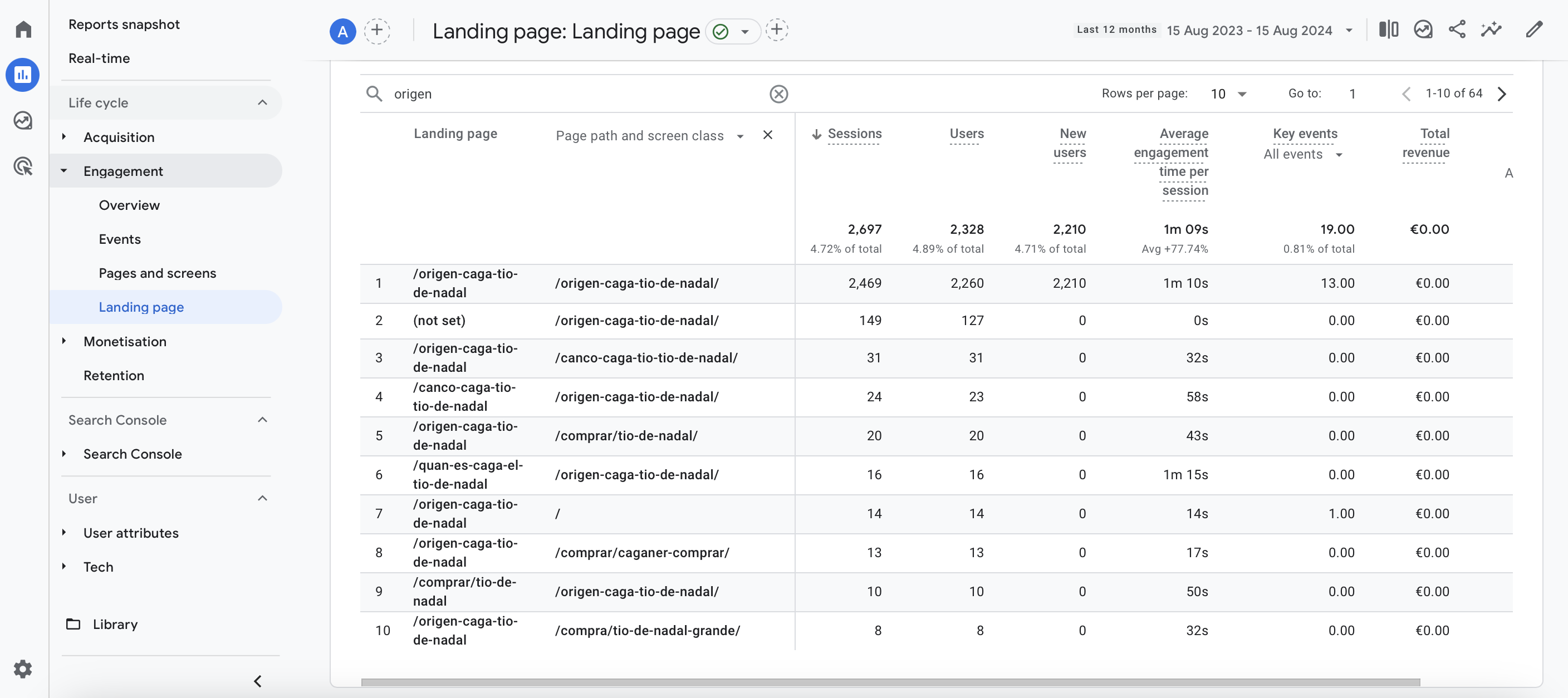Edit the report with the pencil icon
1568x698 pixels.
tap(1535, 29)
